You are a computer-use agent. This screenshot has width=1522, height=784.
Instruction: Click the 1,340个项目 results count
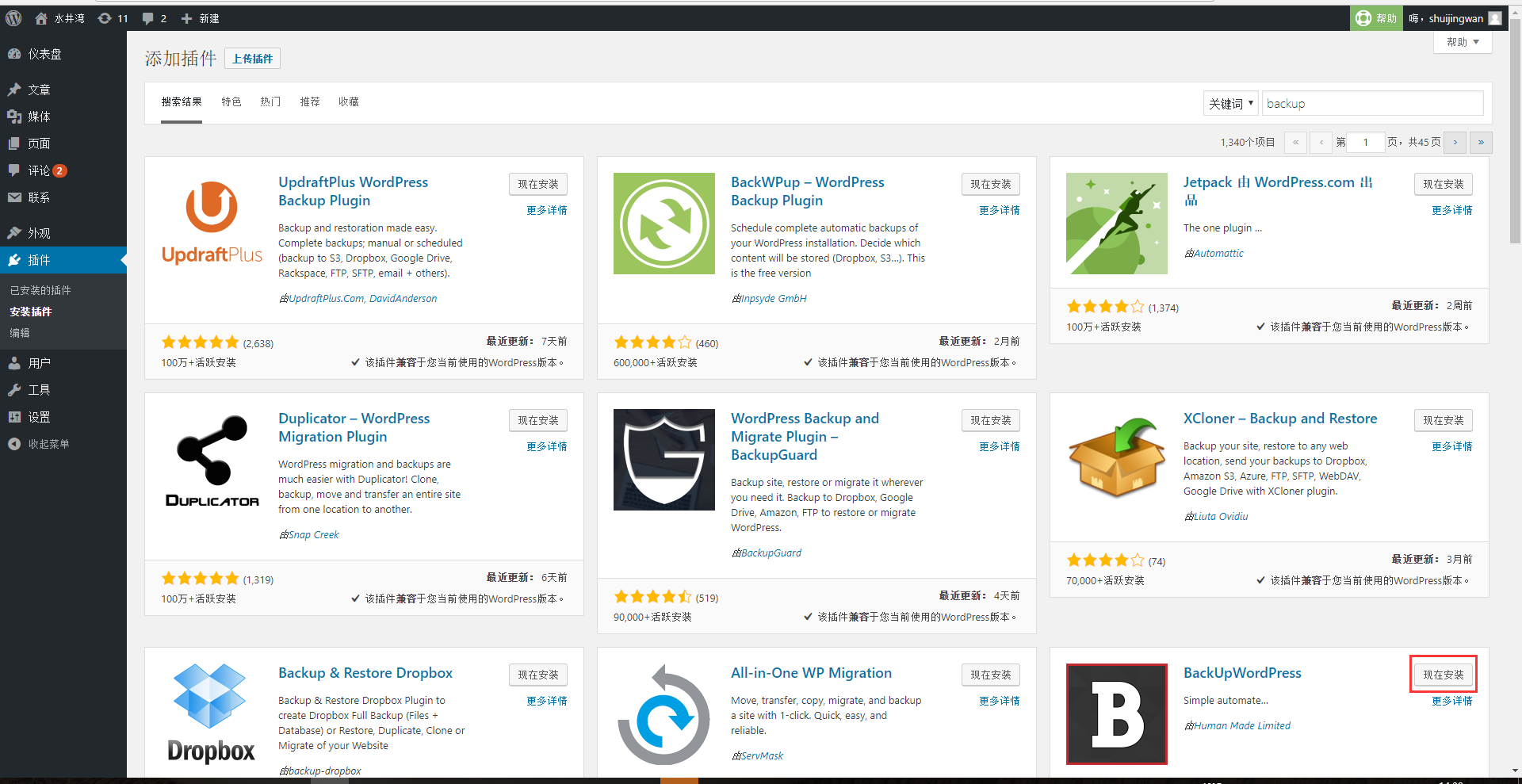tap(1248, 143)
